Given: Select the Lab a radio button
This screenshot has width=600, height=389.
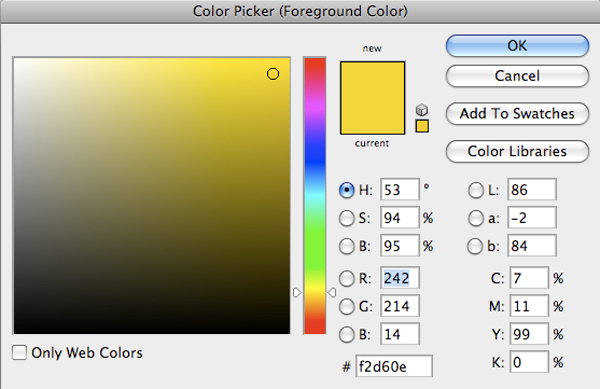Looking at the screenshot, I should click(x=476, y=218).
